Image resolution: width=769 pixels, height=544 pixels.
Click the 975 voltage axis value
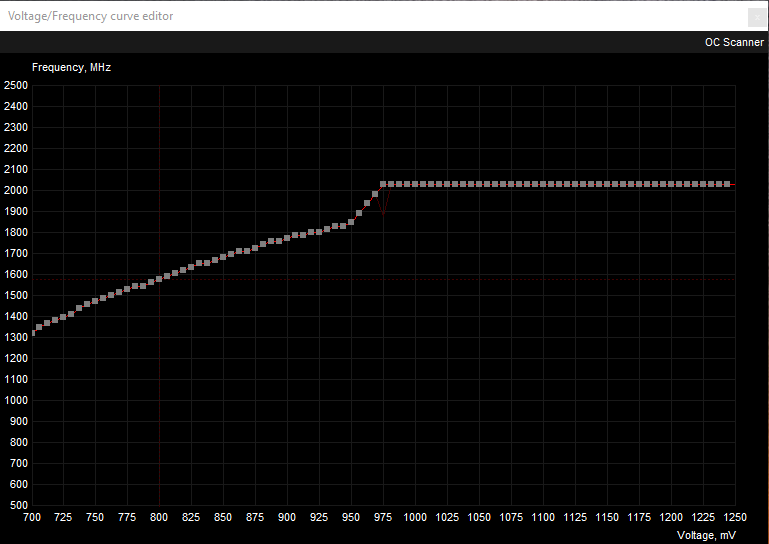383,518
